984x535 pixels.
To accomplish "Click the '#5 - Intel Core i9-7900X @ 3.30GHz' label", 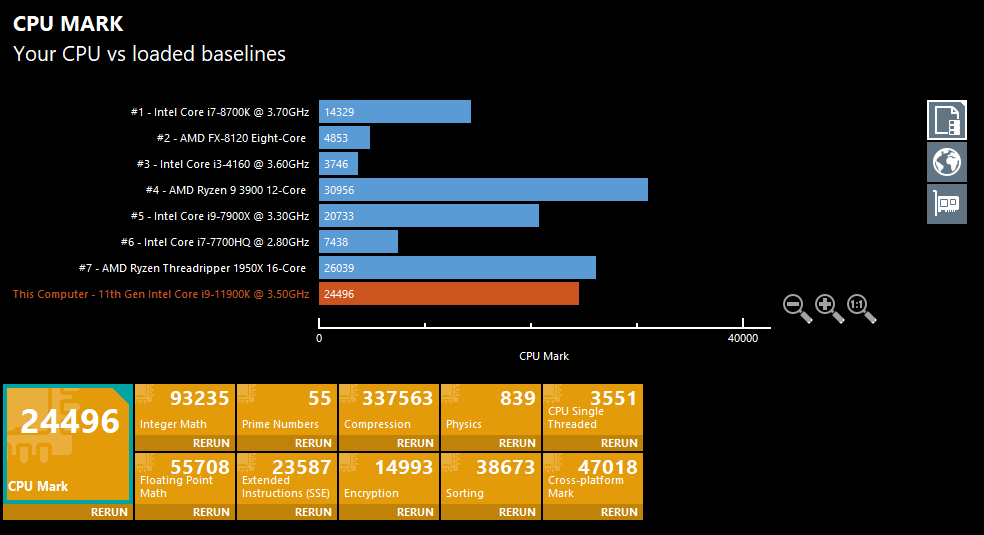I will (x=220, y=216).
